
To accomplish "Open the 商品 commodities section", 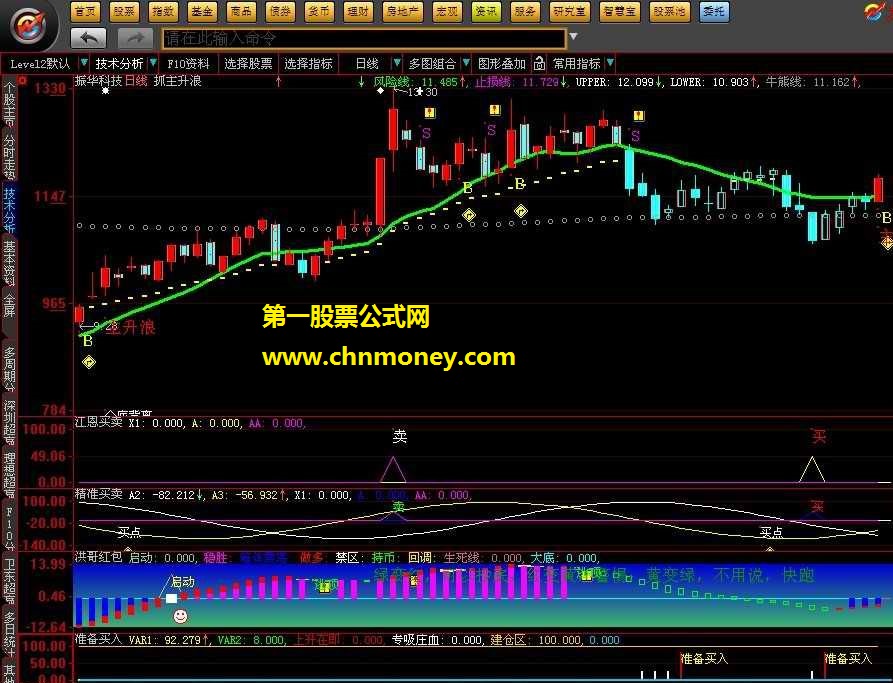I will [x=241, y=11].
